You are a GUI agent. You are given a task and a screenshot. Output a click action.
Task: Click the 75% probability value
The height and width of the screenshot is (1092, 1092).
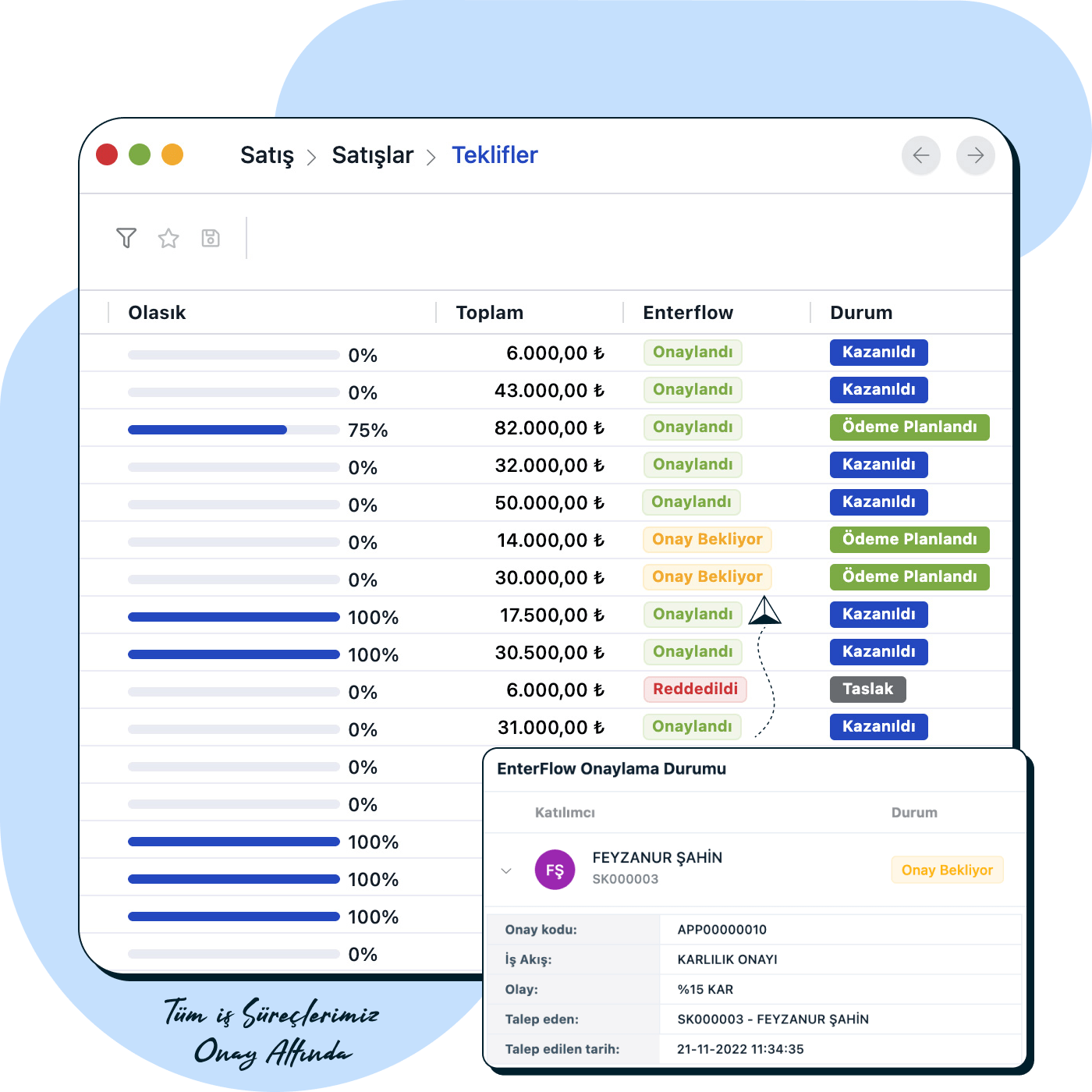tap(367, 431)
